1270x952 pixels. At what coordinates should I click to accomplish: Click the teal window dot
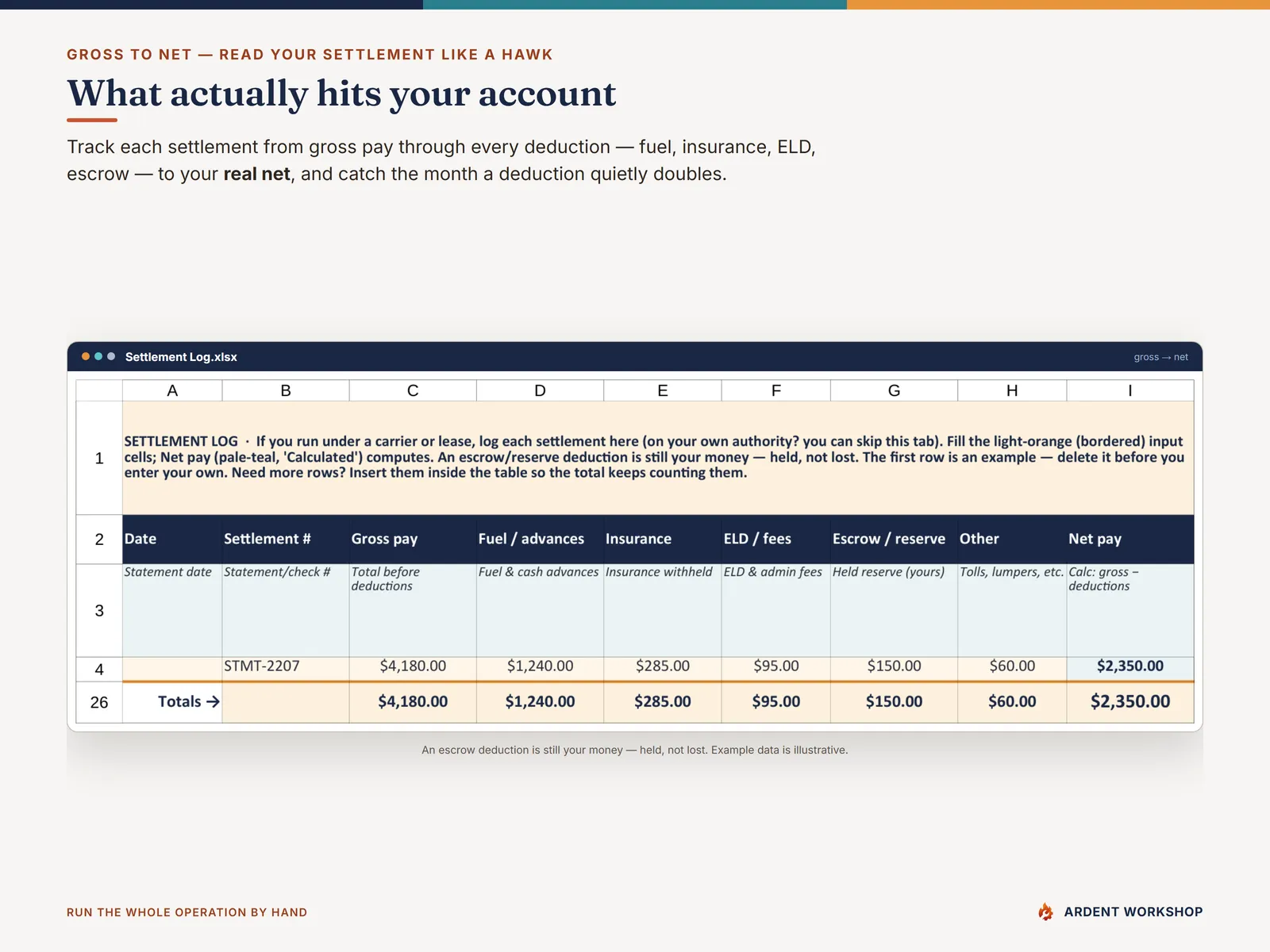pos(98,356)
